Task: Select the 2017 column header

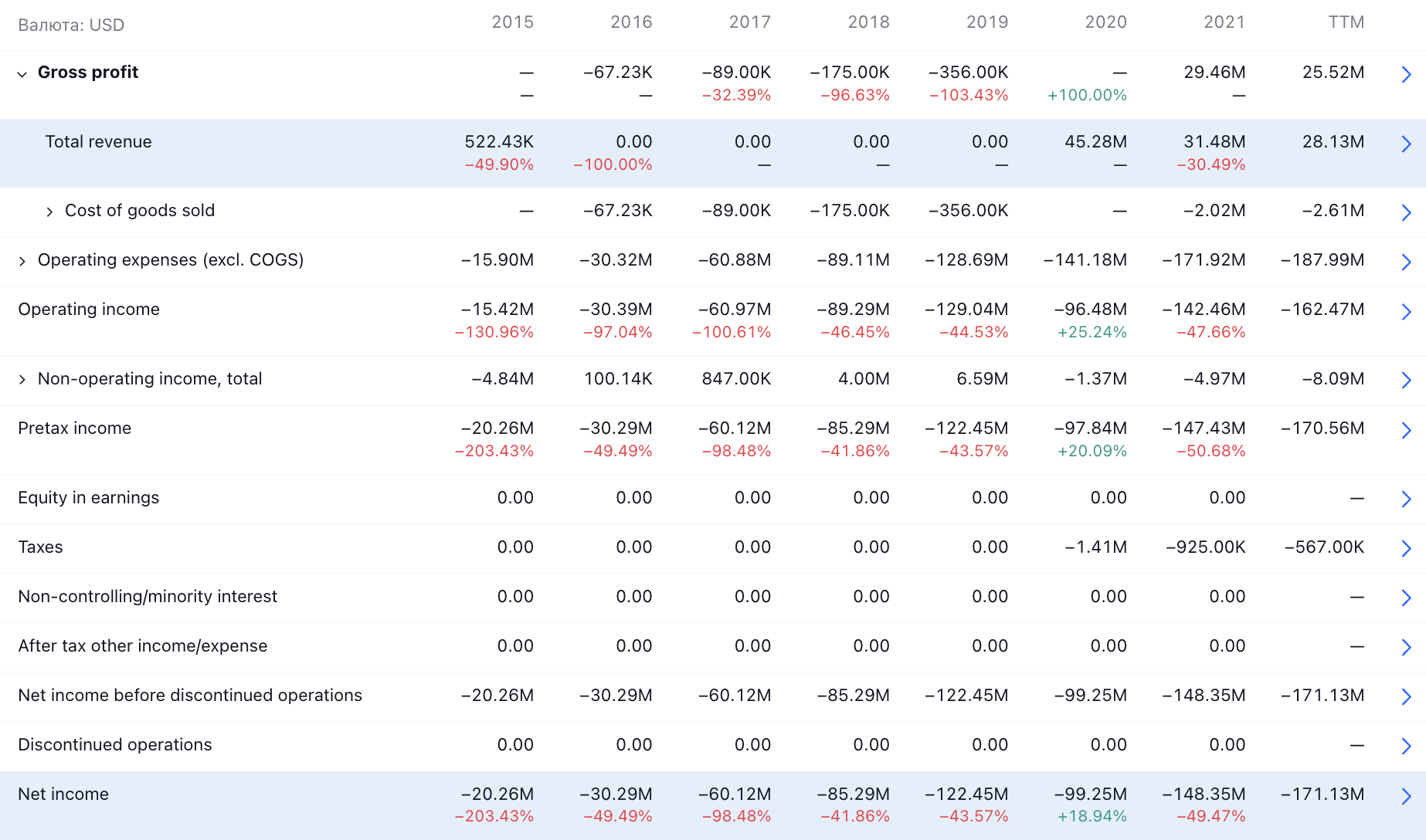Action: coord(750,22)
